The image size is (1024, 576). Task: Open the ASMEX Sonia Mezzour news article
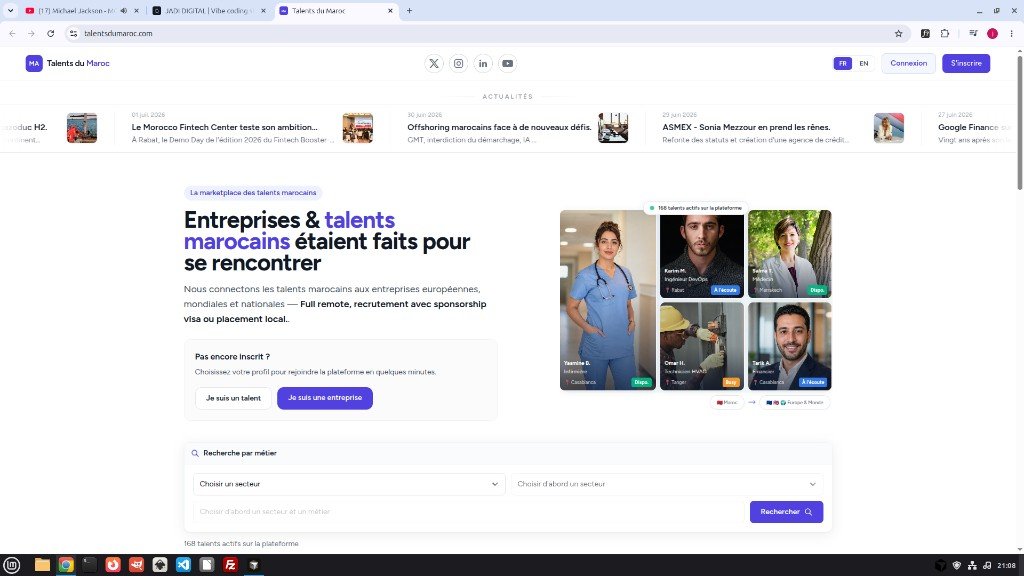click(x=746, y=127)
